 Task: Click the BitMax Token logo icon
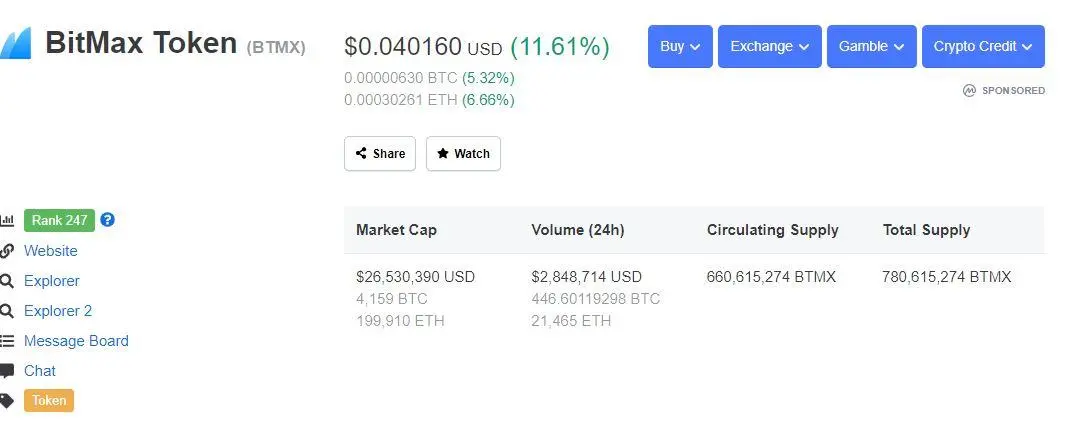coord(14,45)
